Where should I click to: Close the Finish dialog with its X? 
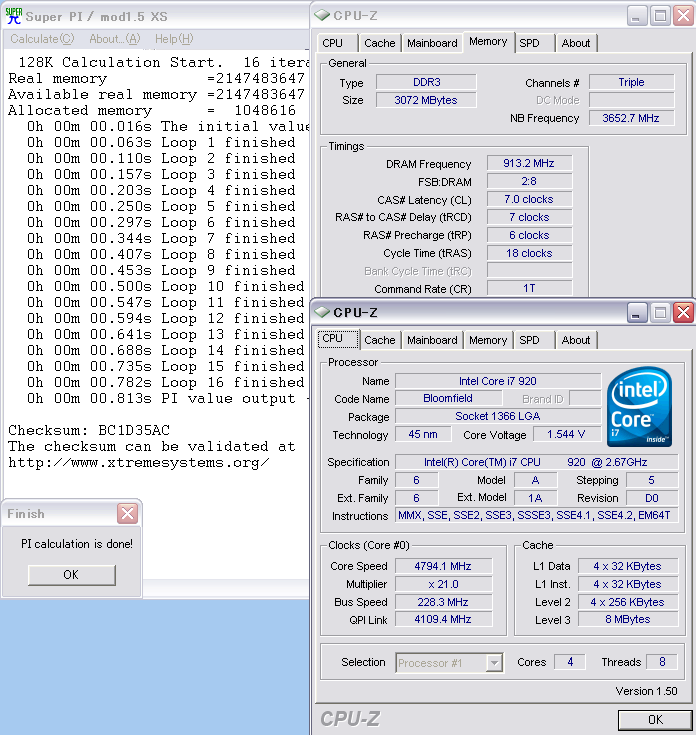(x=127, y=514)
